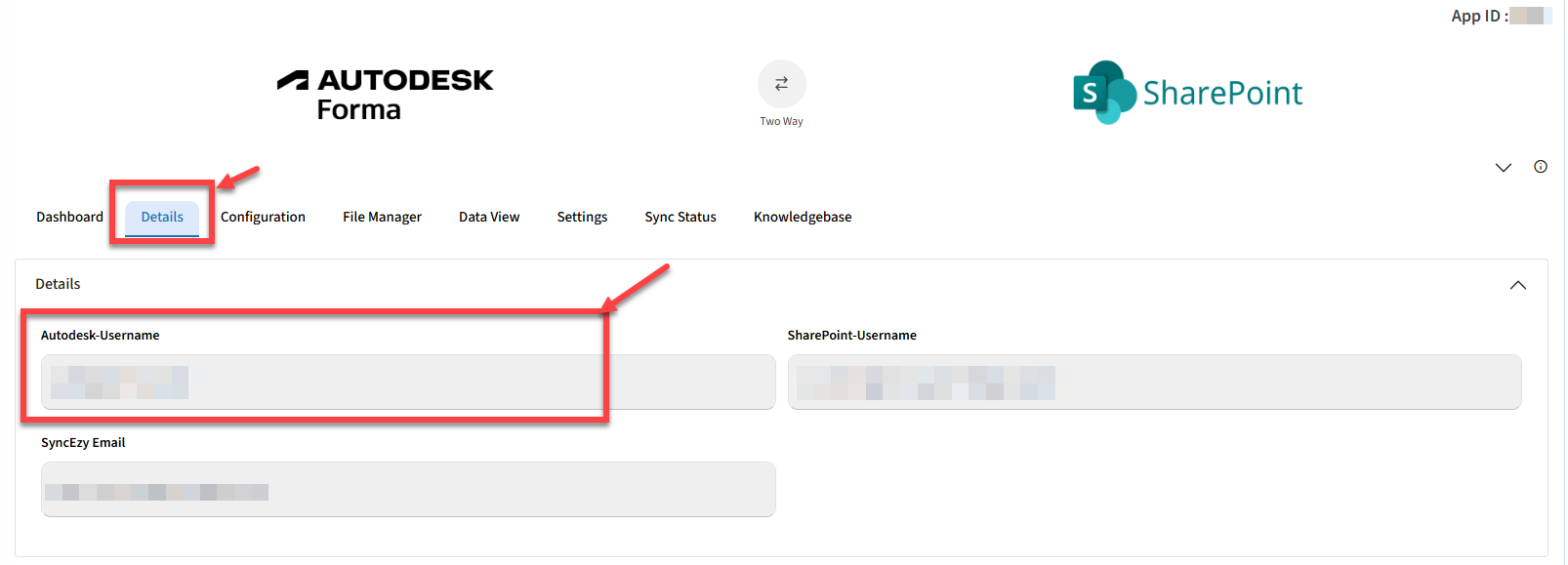This screenshot has height=565, width=1568.
Task: Expand the downward chevron near info icon
Action: click(x=1503, y=168)
